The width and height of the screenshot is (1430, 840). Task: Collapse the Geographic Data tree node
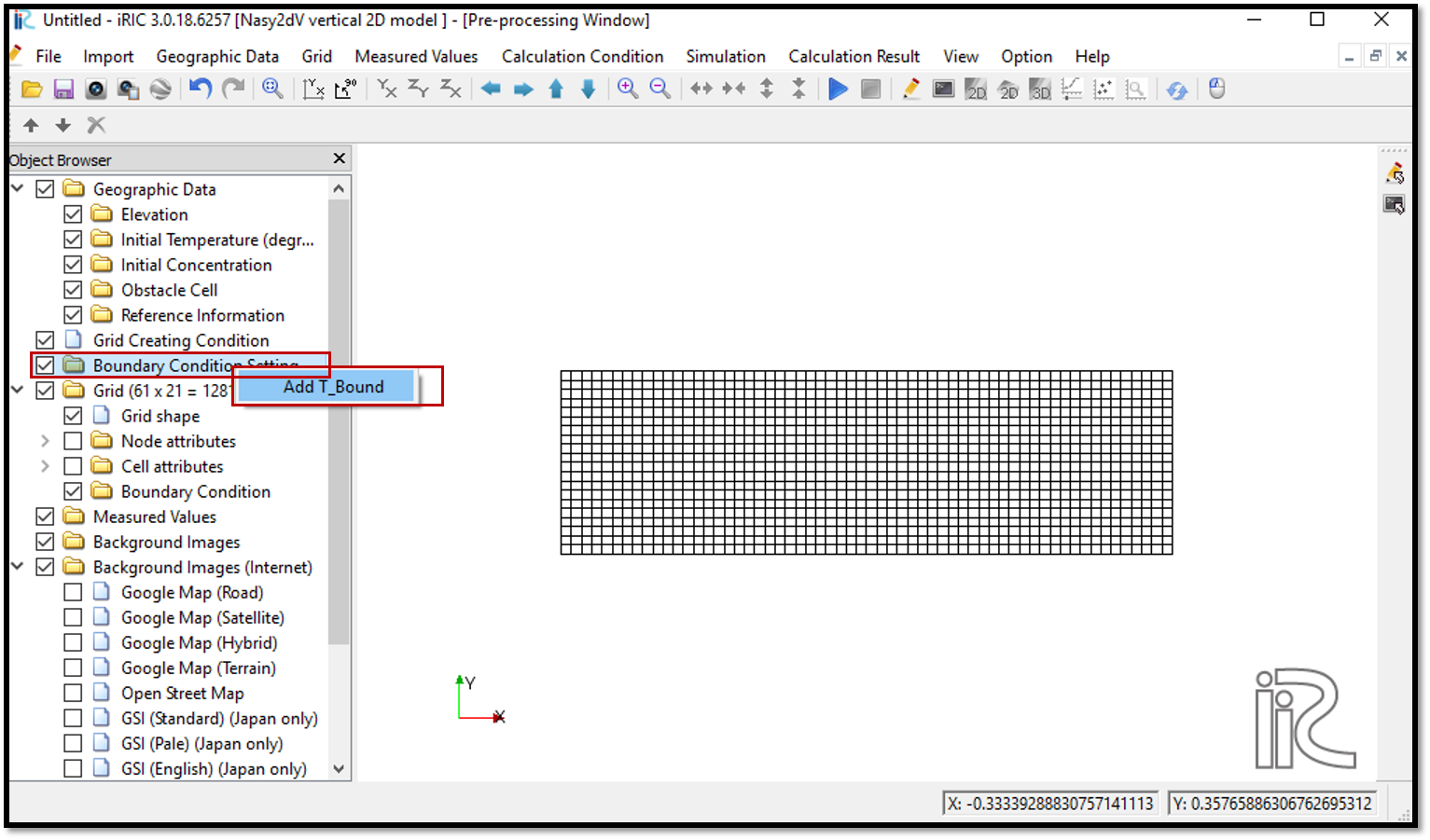coord(18,188)
